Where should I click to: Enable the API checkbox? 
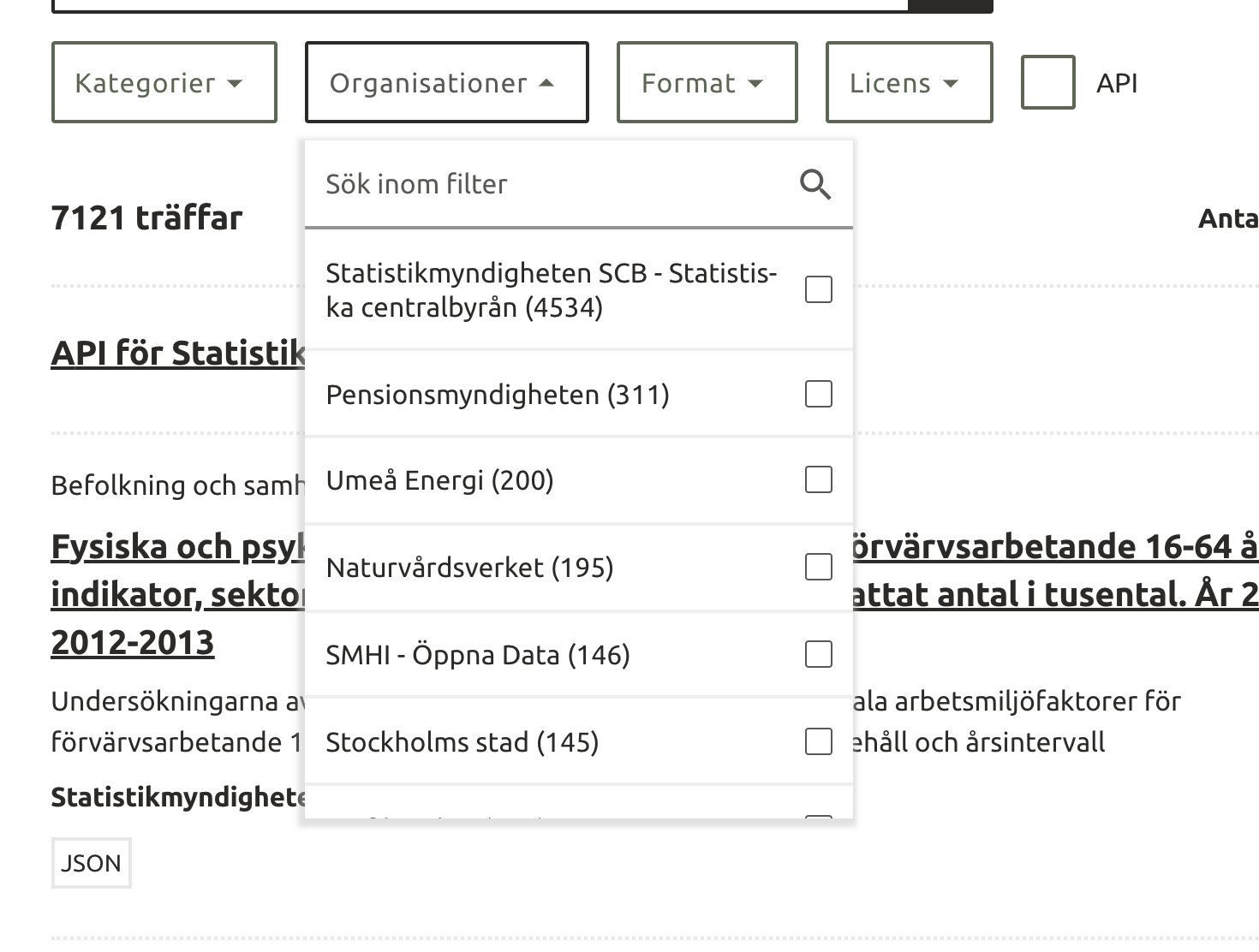click(x=1047, y=83)
